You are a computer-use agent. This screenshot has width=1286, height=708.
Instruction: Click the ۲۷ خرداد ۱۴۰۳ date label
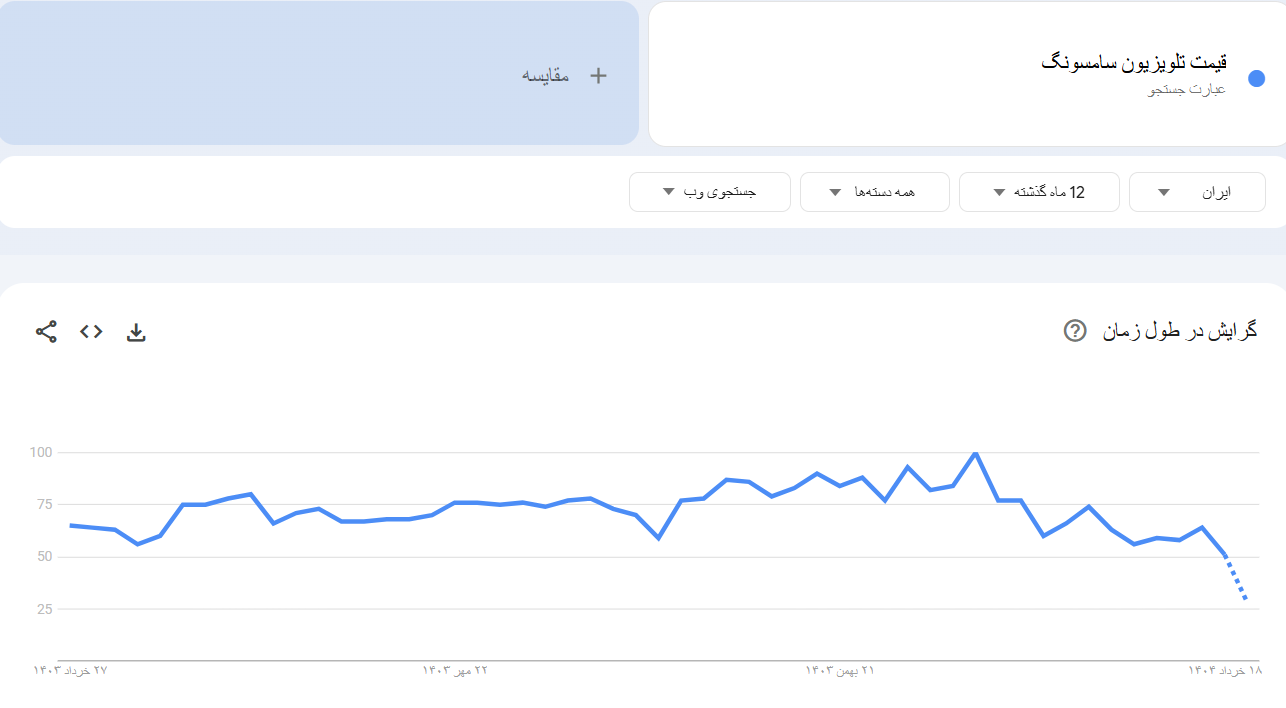(x=70, y=670)
